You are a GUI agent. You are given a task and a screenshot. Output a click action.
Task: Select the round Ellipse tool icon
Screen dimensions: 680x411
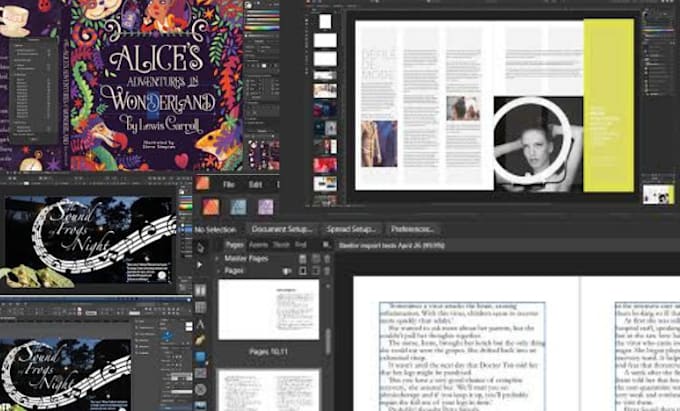[200, 390]
